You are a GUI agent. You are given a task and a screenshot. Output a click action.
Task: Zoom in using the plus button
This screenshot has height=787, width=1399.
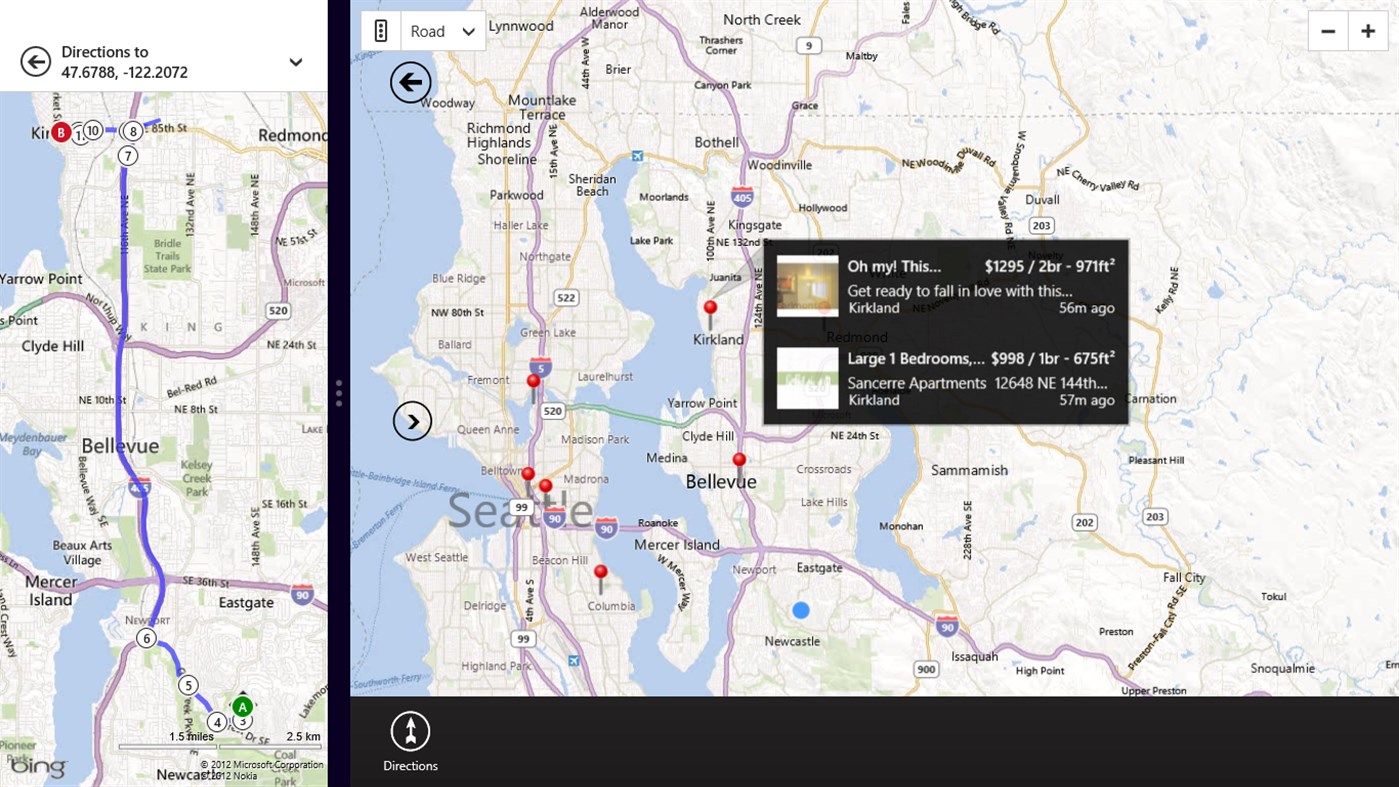(1367, 30)
